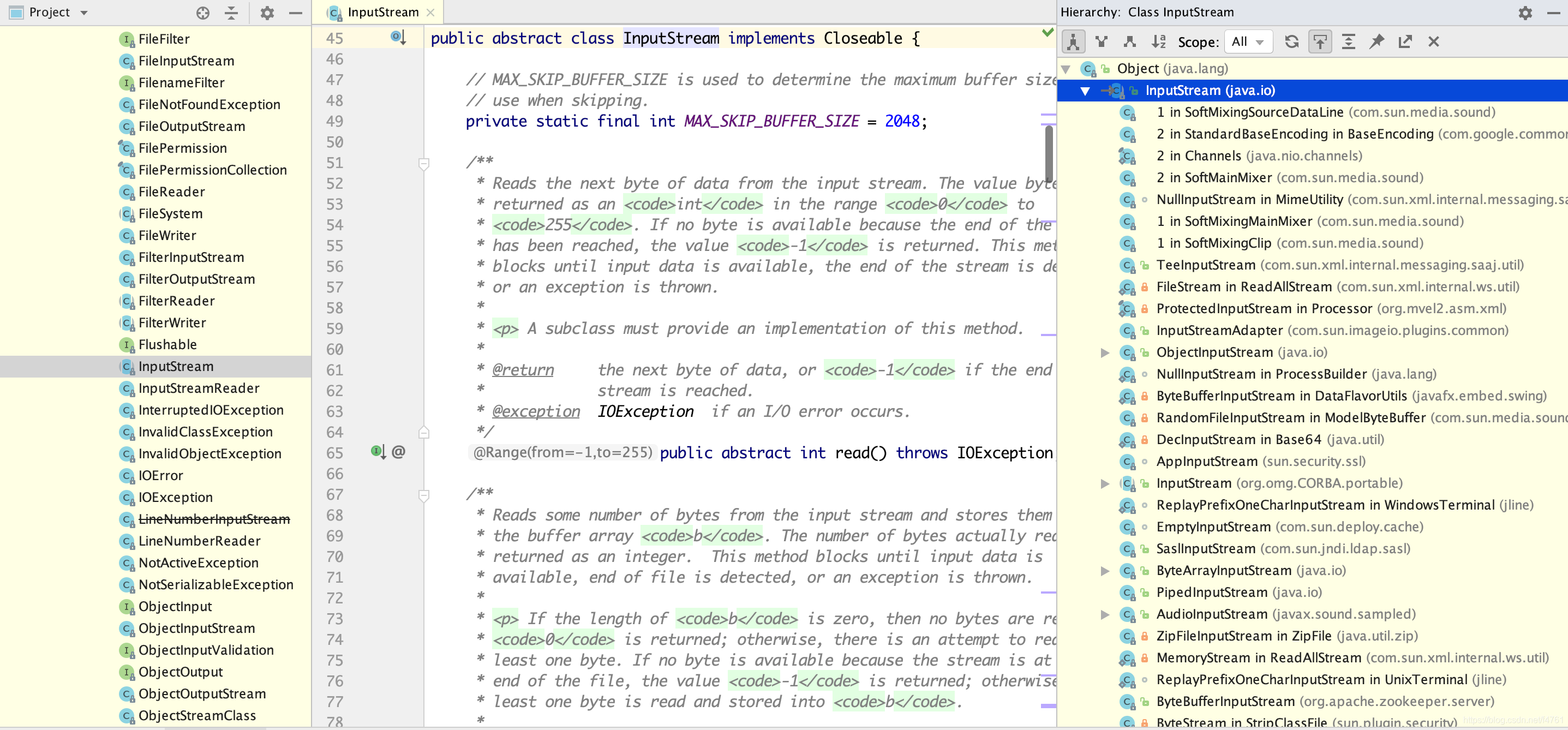The height and width of the screenshot is (730, 1568).
Task: Close the hierarchy toolbar X button
Action: click(1433, 41)
